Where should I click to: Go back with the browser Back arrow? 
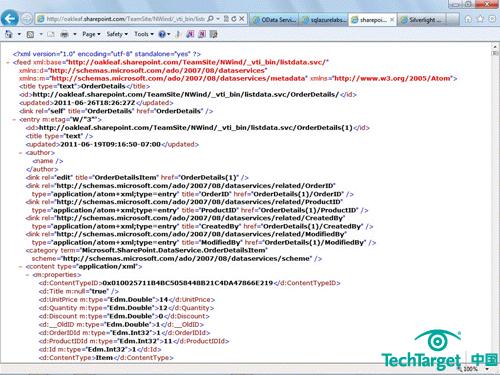click(x=10, y=19)
